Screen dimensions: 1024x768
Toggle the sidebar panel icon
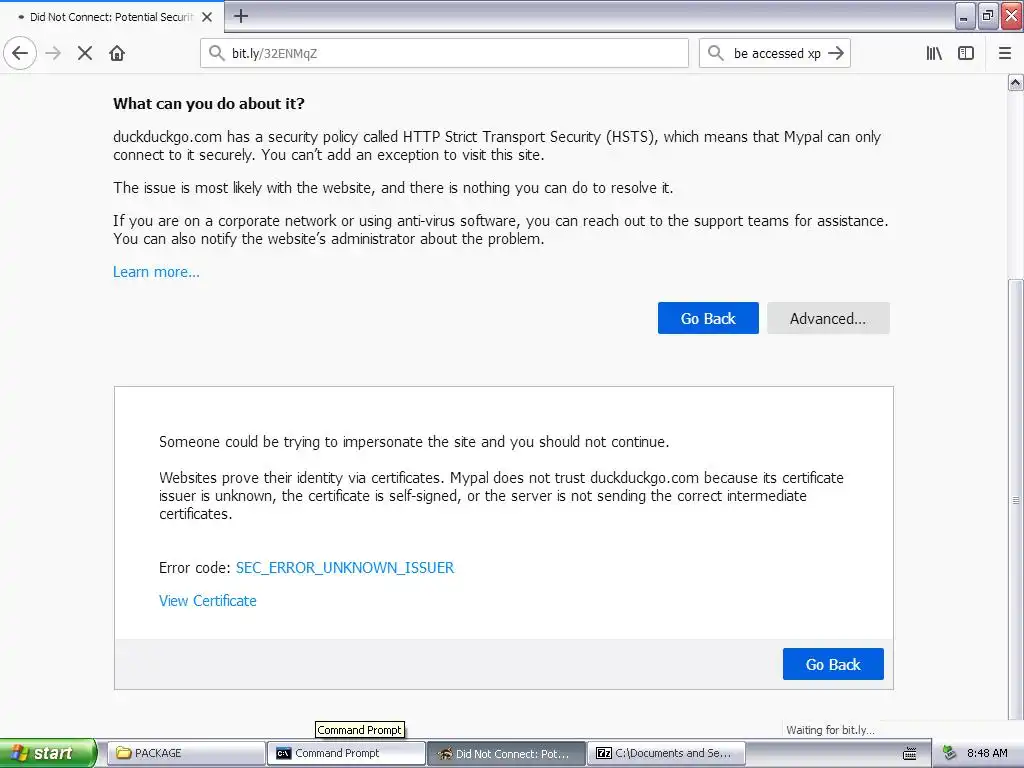pyautogui.click(x=966, y=53)
